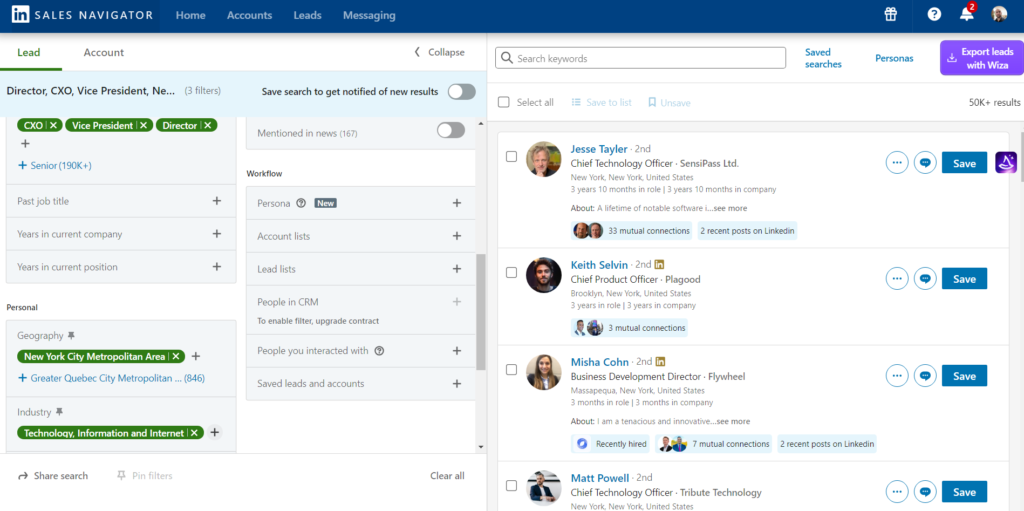Message Keith Selvin via chat icon

(x=925, y=278)
